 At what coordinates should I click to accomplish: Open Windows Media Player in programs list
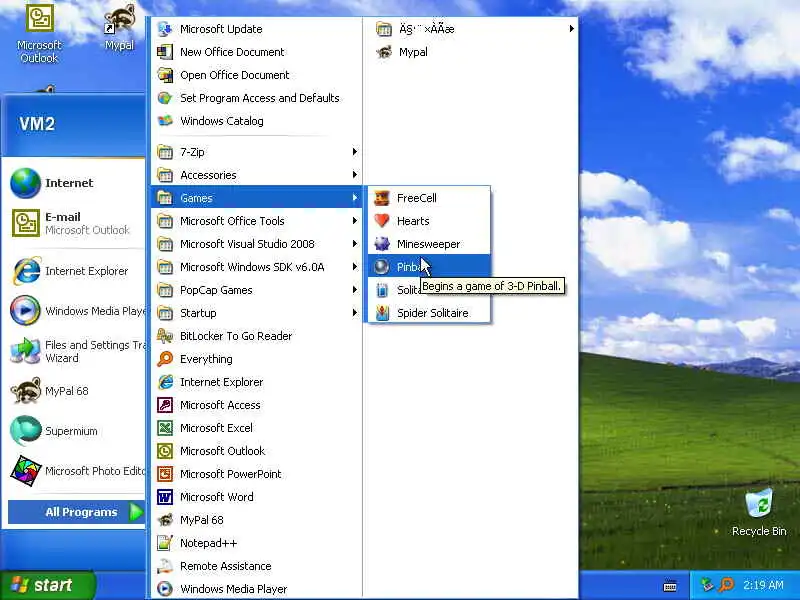(x=257, y=589)
